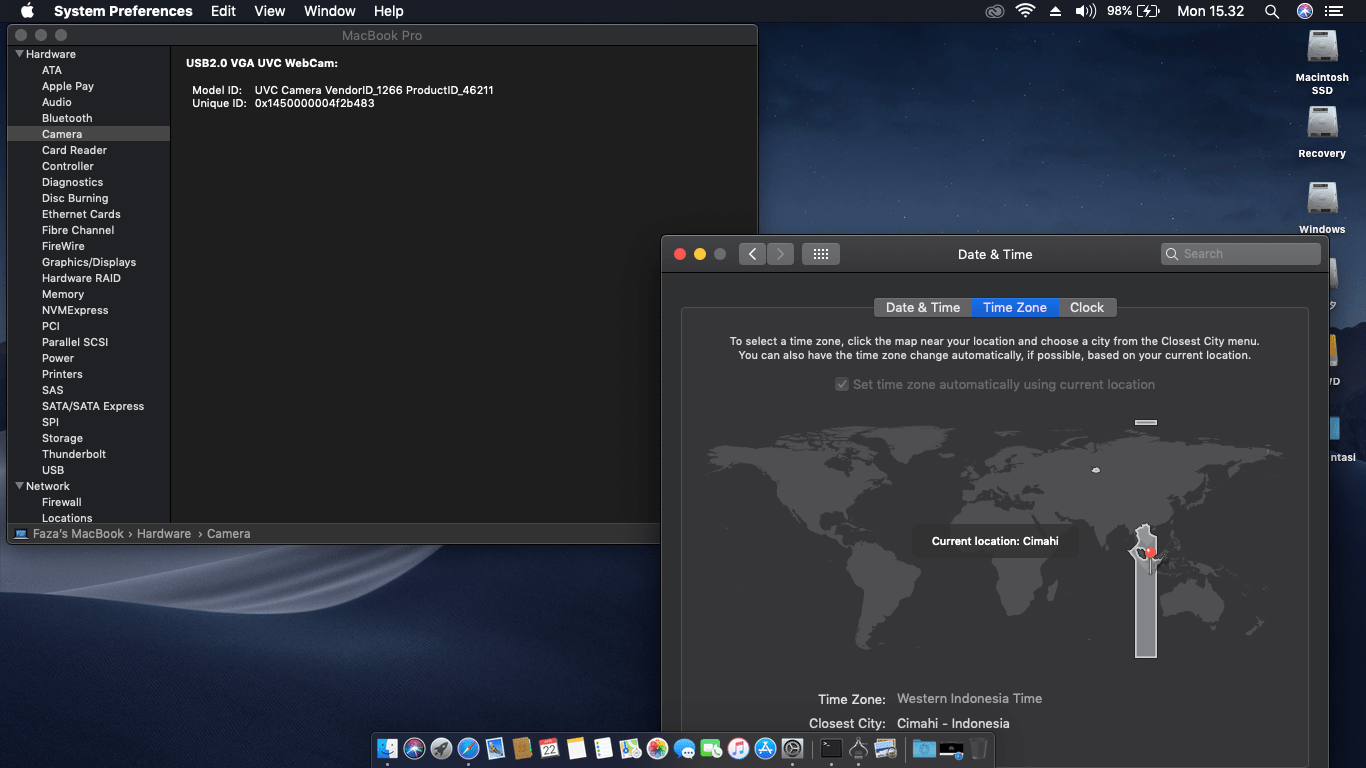Open Messages from the Dock
1366x768 pixels.
pos(684,748)
